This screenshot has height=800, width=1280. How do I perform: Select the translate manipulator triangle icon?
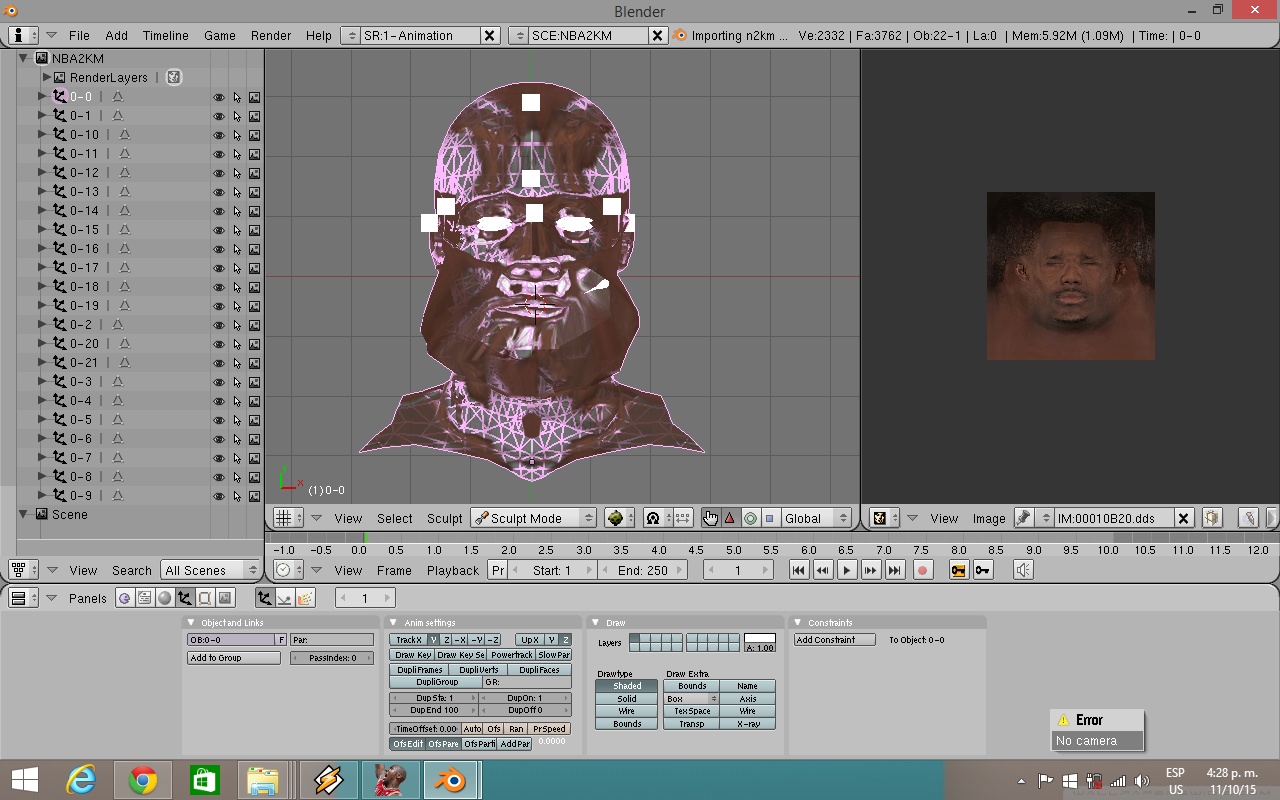click(x=730, y=518)
